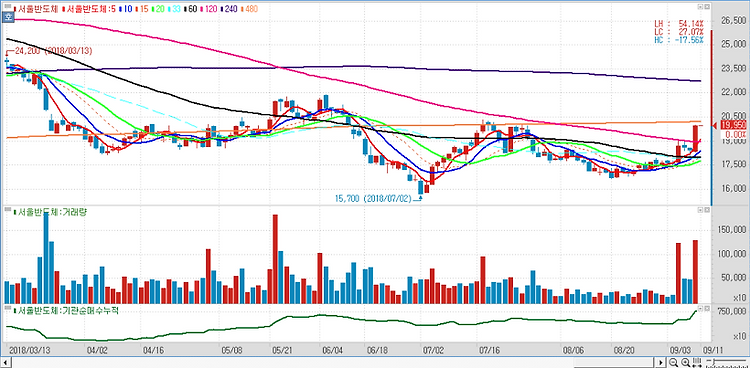Viewport: 750px width, 368px height.
Task: Click the horizontal chart scrollbar track
Action: pos(333,362)
